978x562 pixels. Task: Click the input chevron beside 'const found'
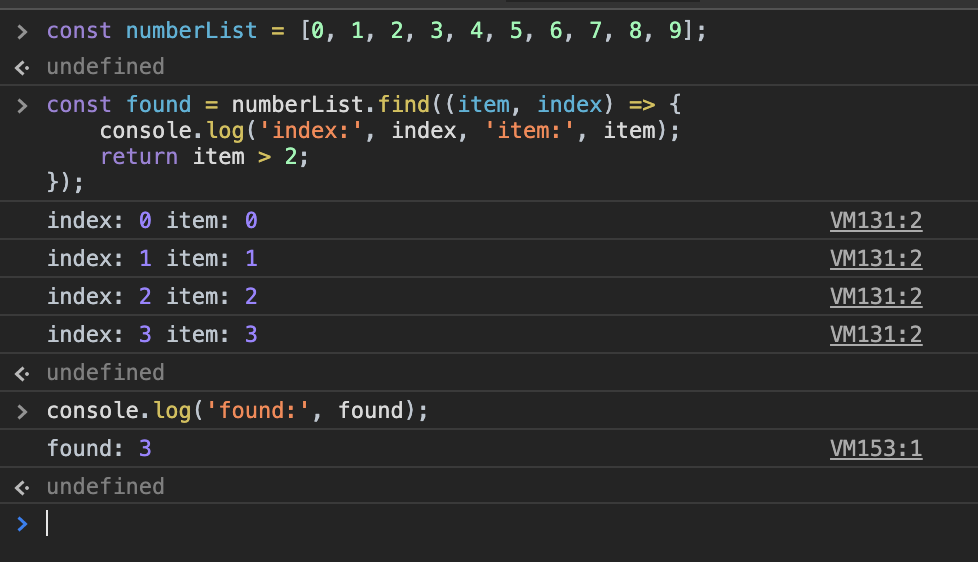click(22, 105)
